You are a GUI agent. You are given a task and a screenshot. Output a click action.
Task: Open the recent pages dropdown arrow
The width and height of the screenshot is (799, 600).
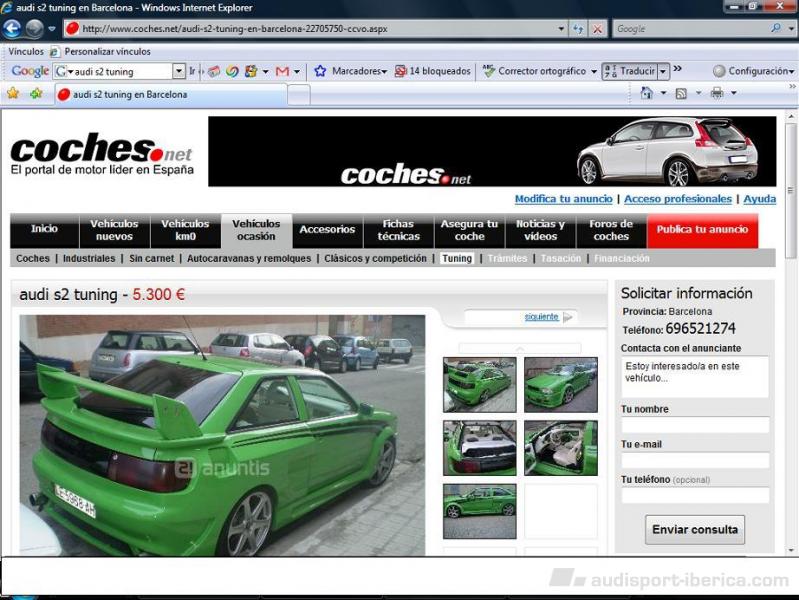[x=52, y=29]
